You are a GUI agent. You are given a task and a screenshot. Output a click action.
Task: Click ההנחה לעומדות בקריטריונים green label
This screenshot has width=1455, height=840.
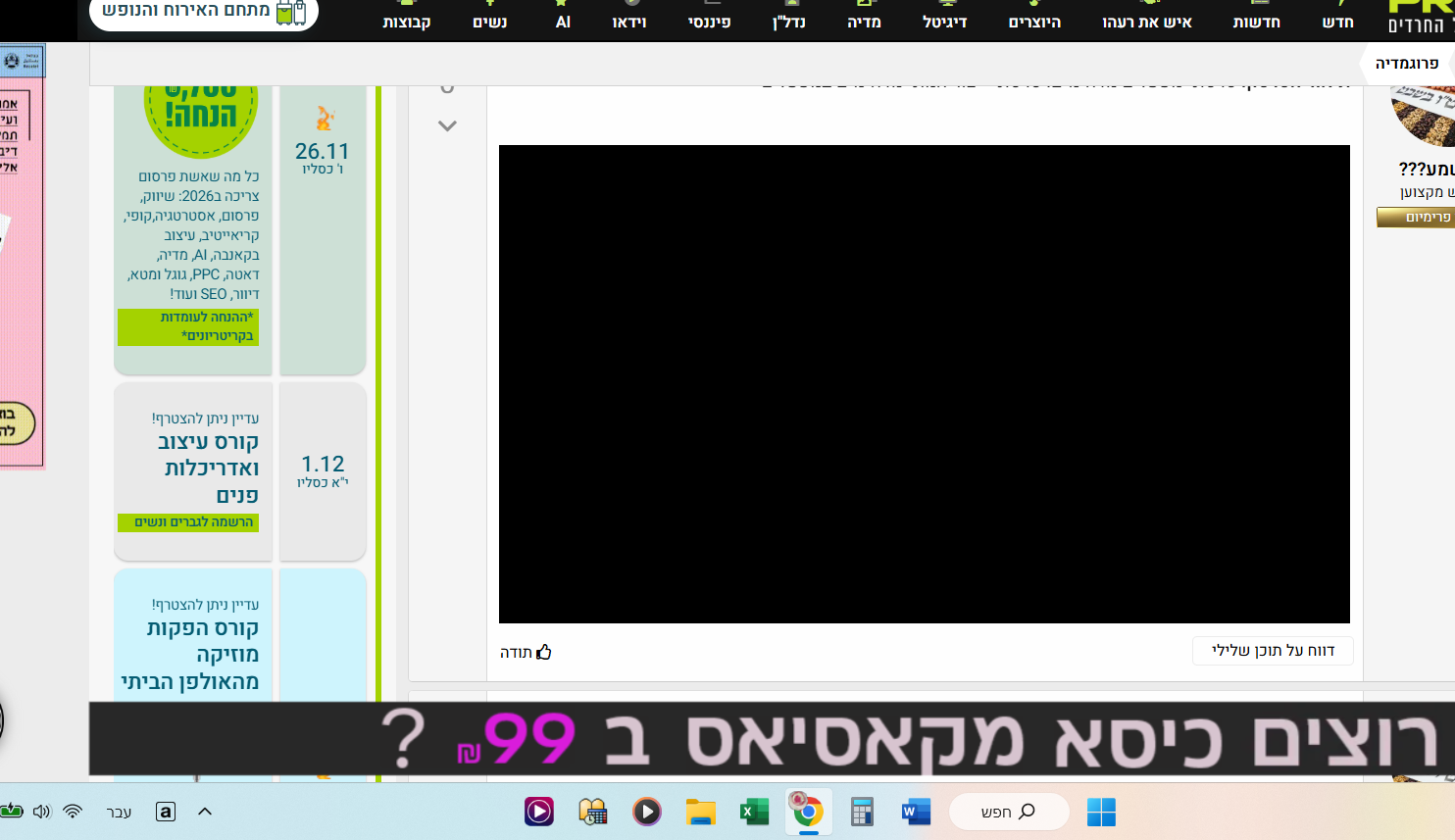coord(188,327)
